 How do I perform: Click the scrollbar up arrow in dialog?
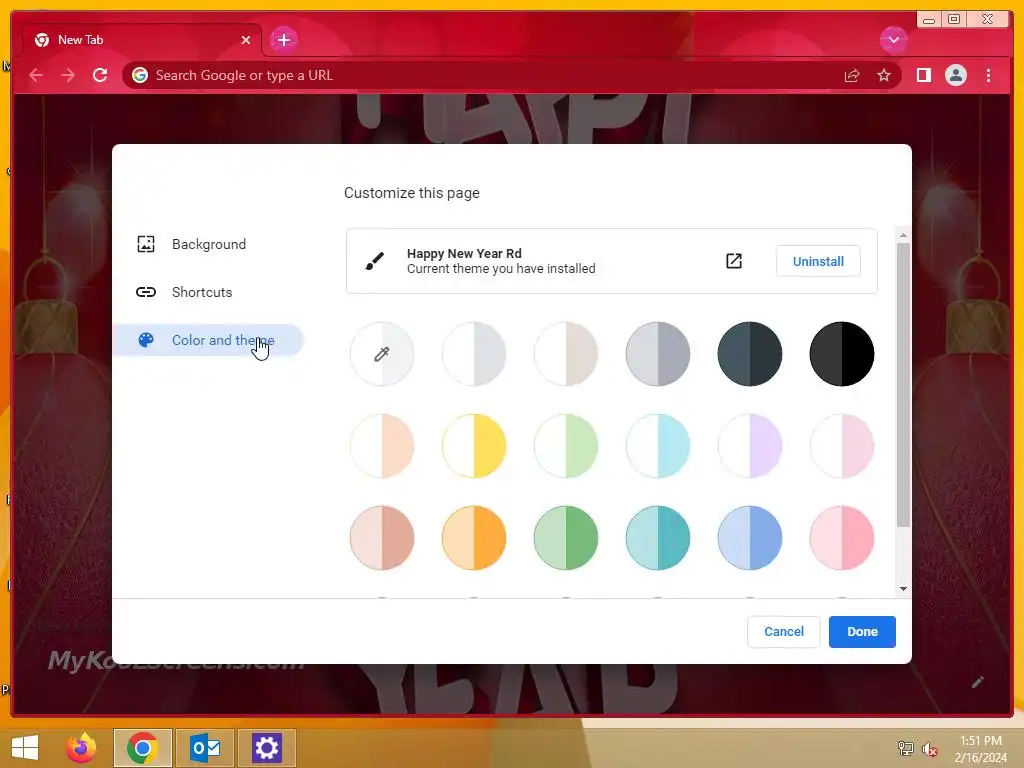click(903, 235)
